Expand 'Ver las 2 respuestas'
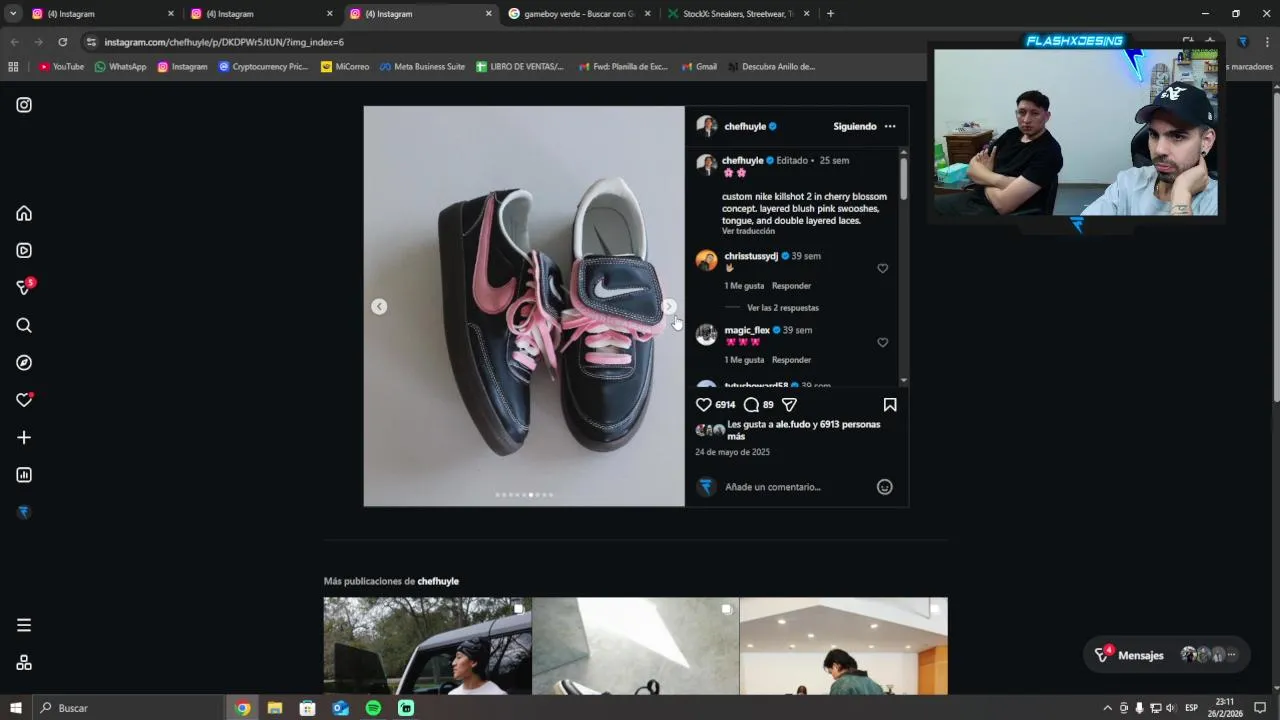1280x720 pixels. tap(783, 308)
